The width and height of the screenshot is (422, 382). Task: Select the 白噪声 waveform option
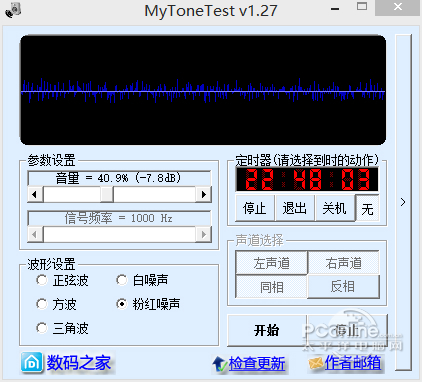click(x=142, y=280)
